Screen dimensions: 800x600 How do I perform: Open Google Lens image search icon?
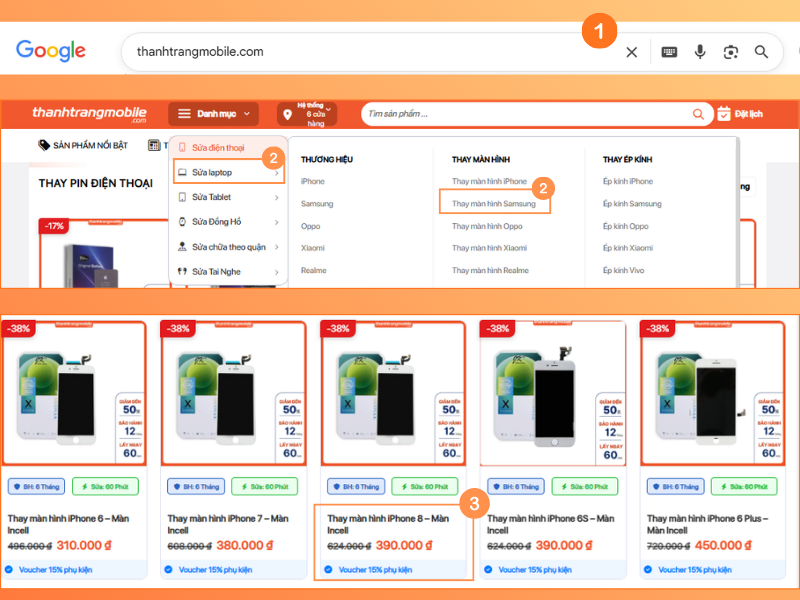pyautogui.click(x=731, y=52)
